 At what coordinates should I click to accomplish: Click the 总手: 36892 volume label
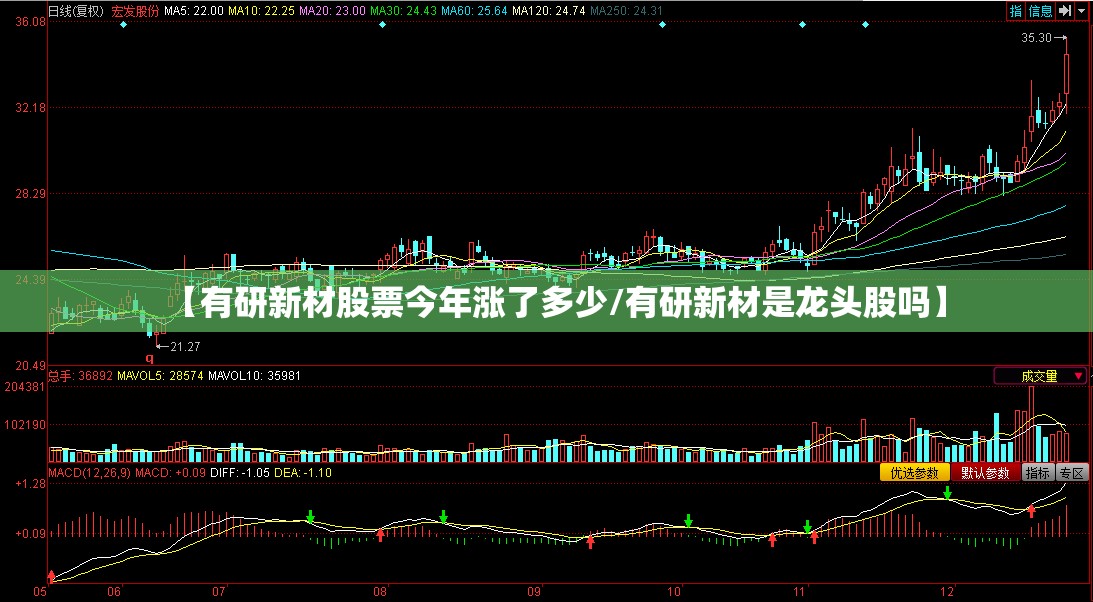[80, 376]
